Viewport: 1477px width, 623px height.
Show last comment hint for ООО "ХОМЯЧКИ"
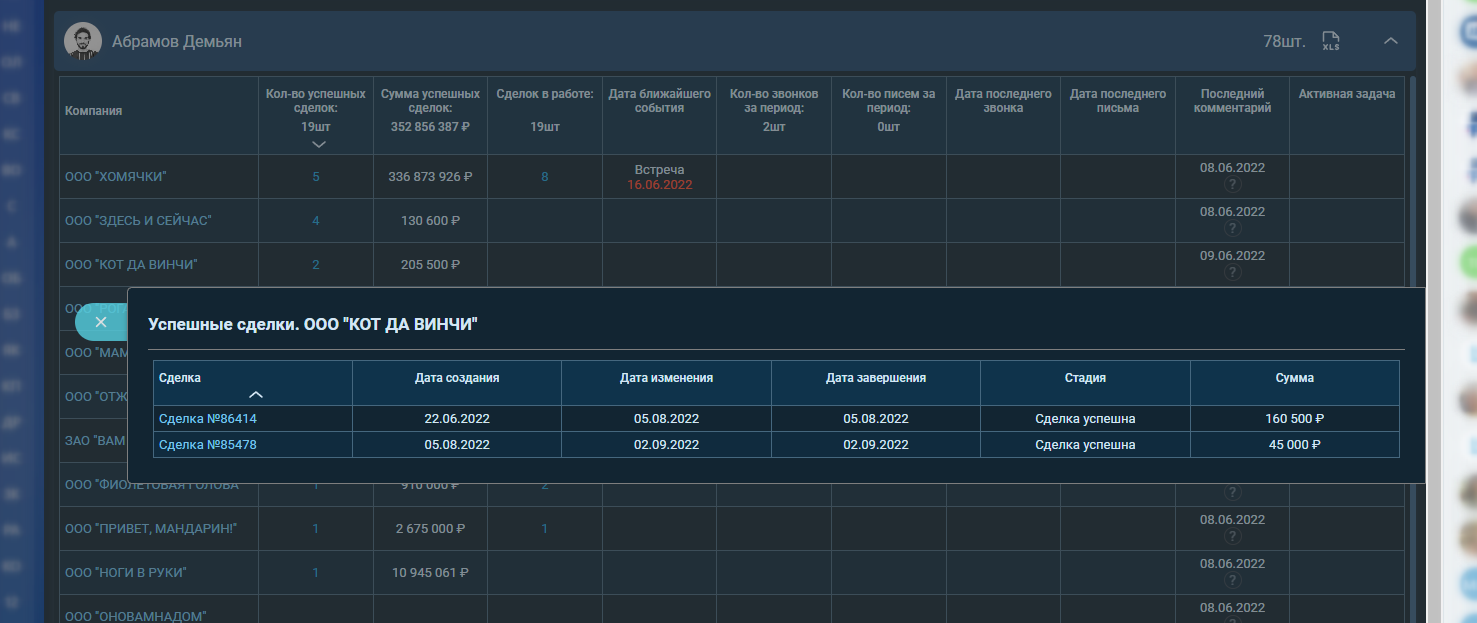point(1232,185)
